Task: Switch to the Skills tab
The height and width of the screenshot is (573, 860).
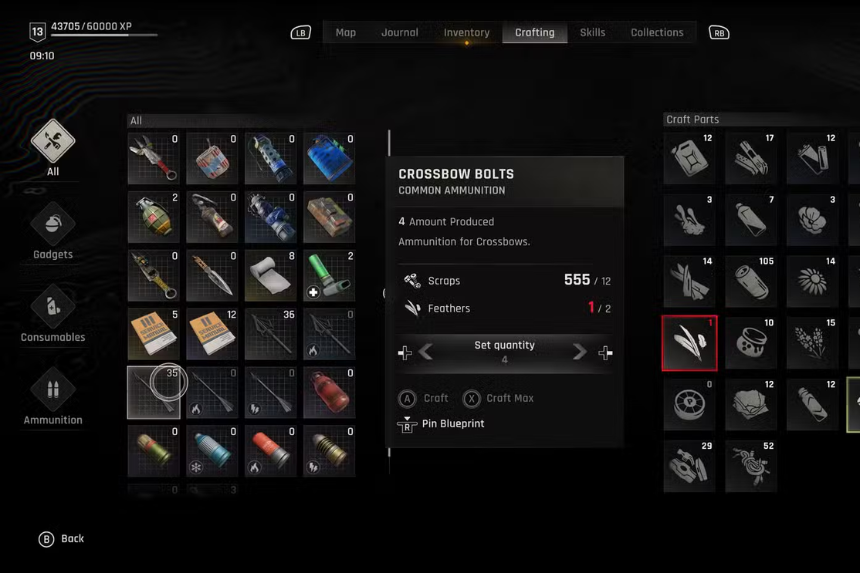Action: 592,32
